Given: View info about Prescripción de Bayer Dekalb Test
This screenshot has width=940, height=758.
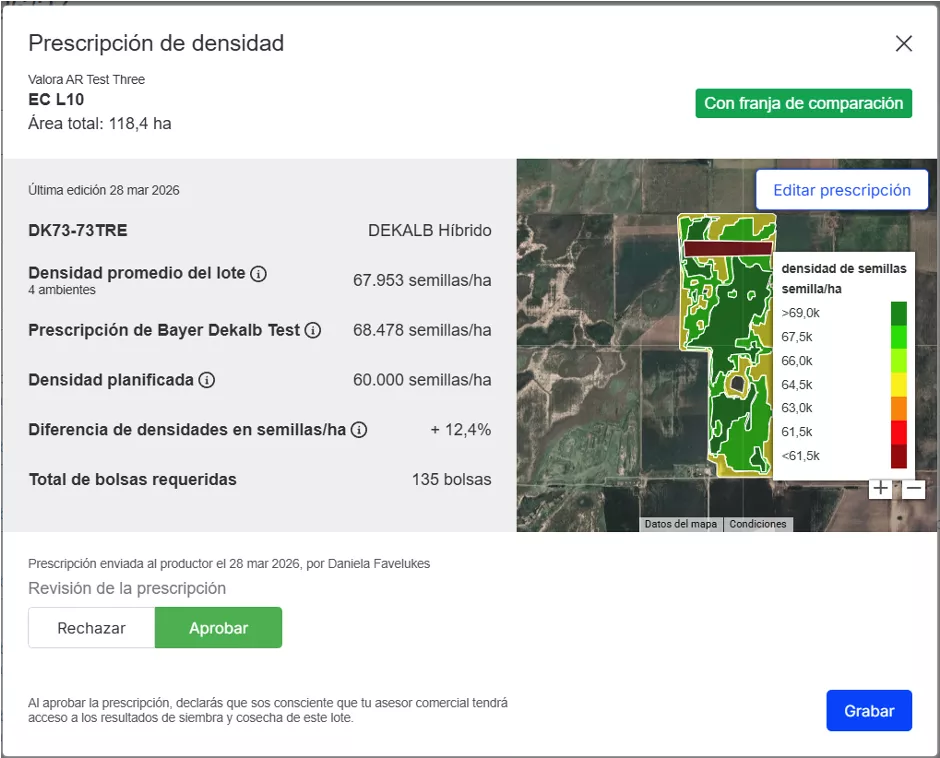Looking at the screenshot, I should [311, 329].
